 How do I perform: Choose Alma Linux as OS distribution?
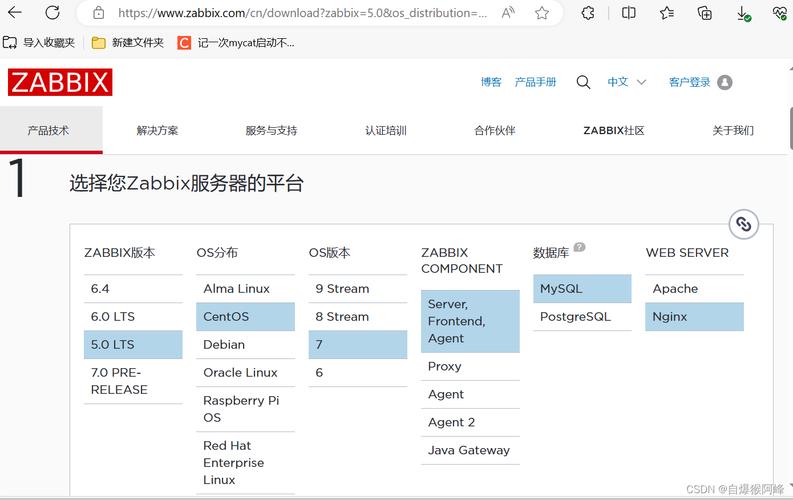pos(245,289)
